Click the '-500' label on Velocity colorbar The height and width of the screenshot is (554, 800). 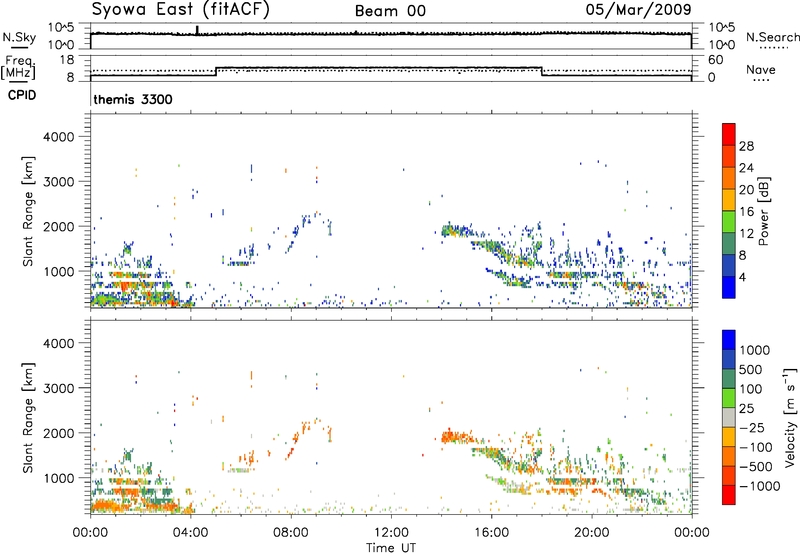click(755, 467)
